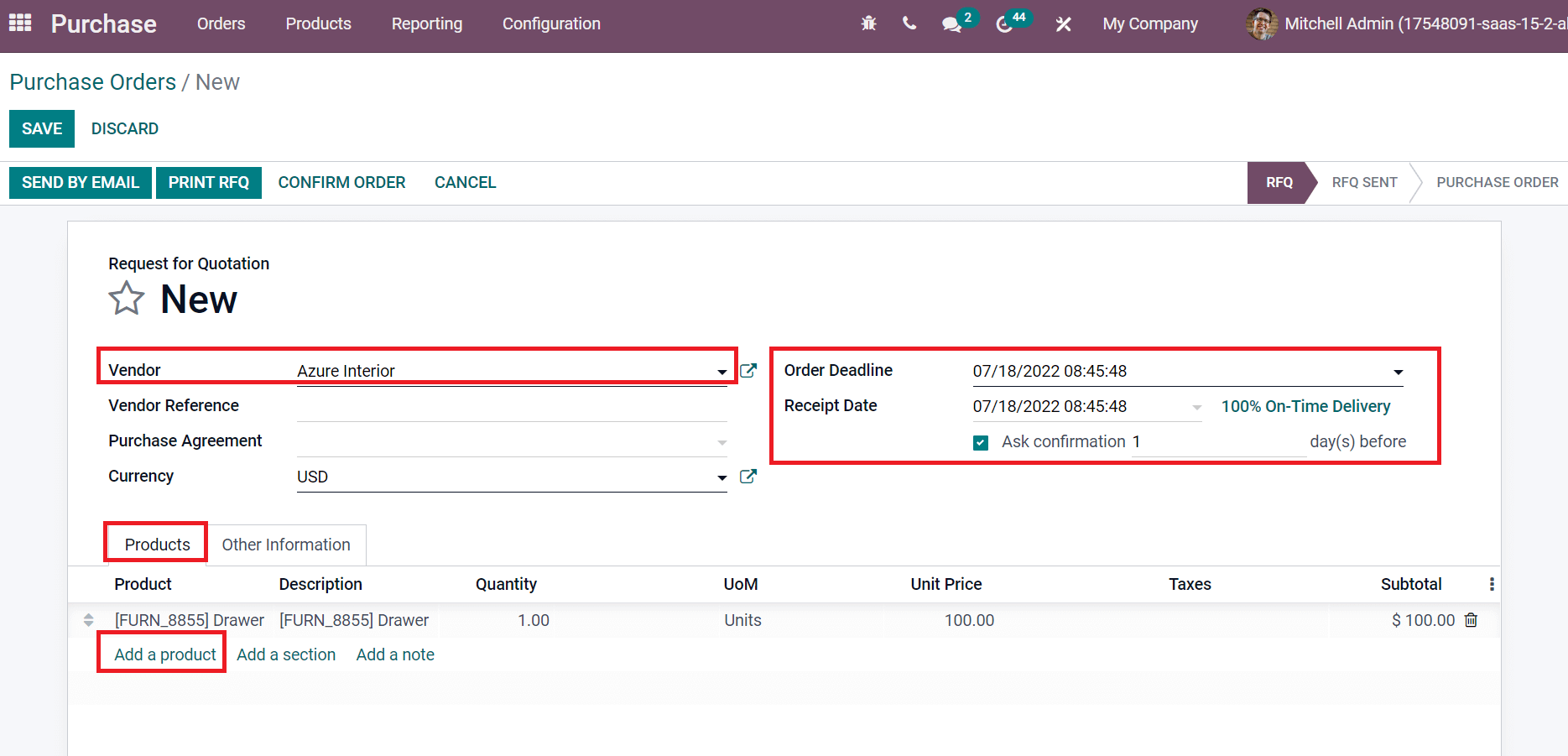Image resolution: width=1568 pixels, height=756 pixels.
Task: Click SEND BY EMAIL button
Action: 81,182
